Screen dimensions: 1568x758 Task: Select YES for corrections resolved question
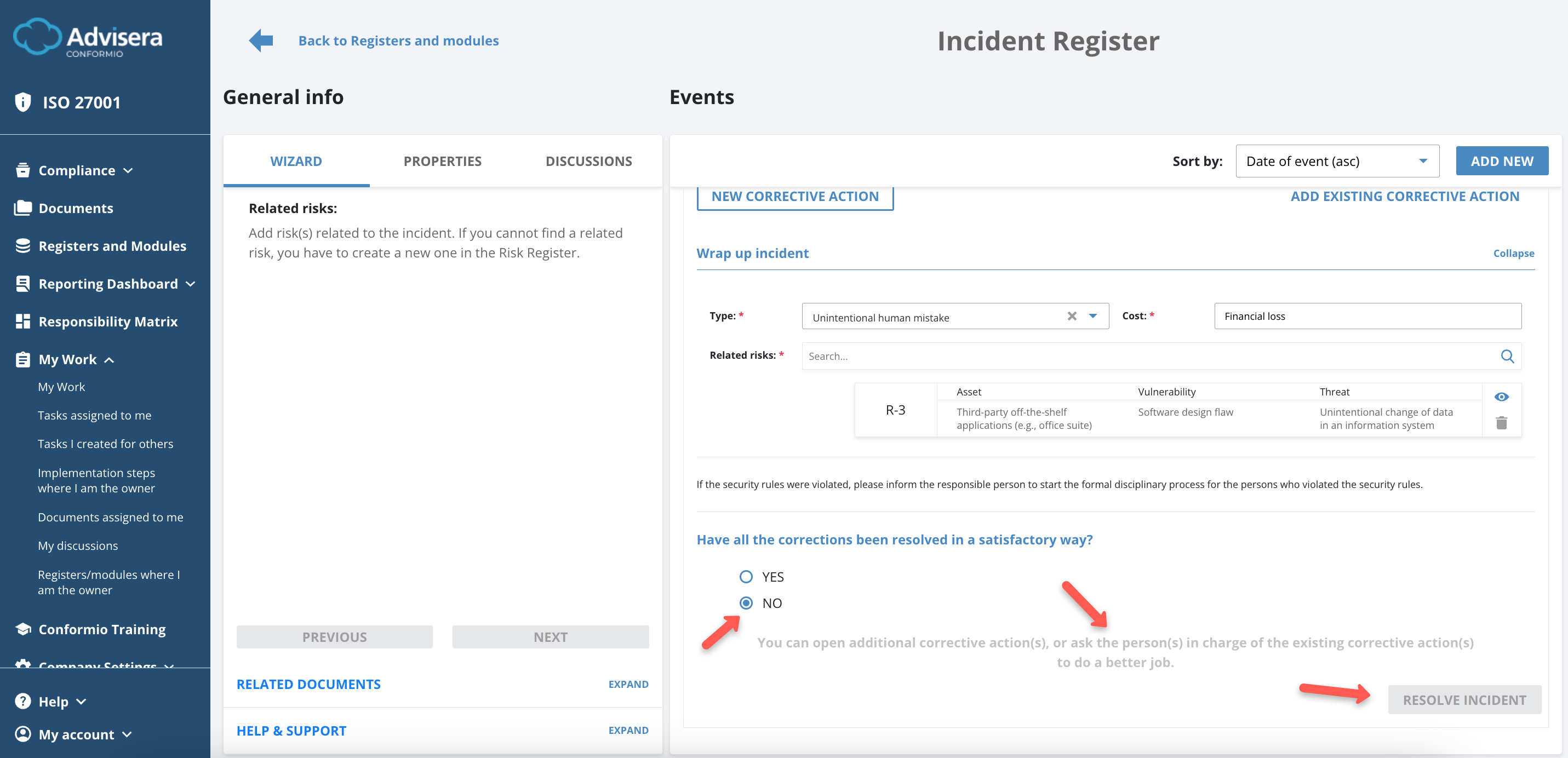tap(746, 577)
